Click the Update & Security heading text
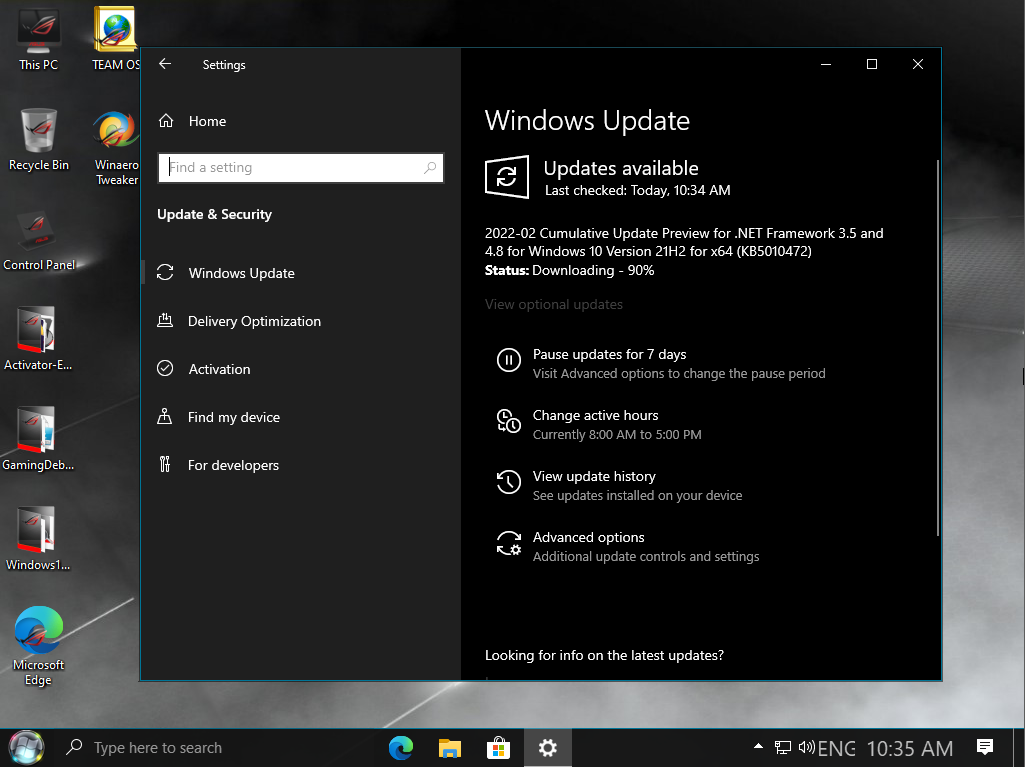Image resolution: width=1025 pixels, height=767 pixels. tap(214, 214)
